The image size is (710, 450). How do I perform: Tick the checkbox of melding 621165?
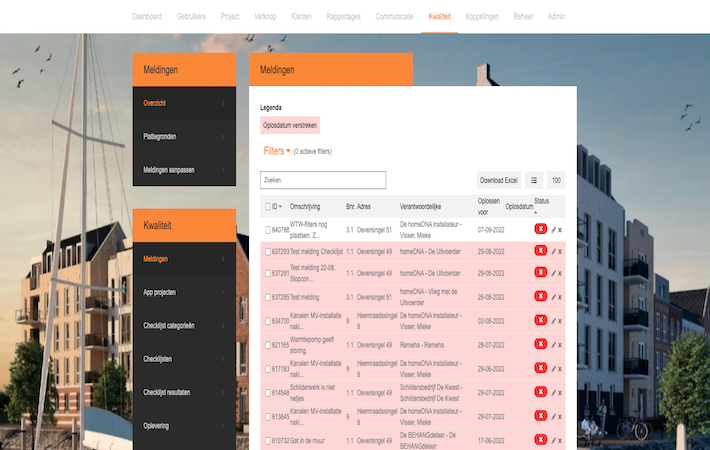[268, 345]
